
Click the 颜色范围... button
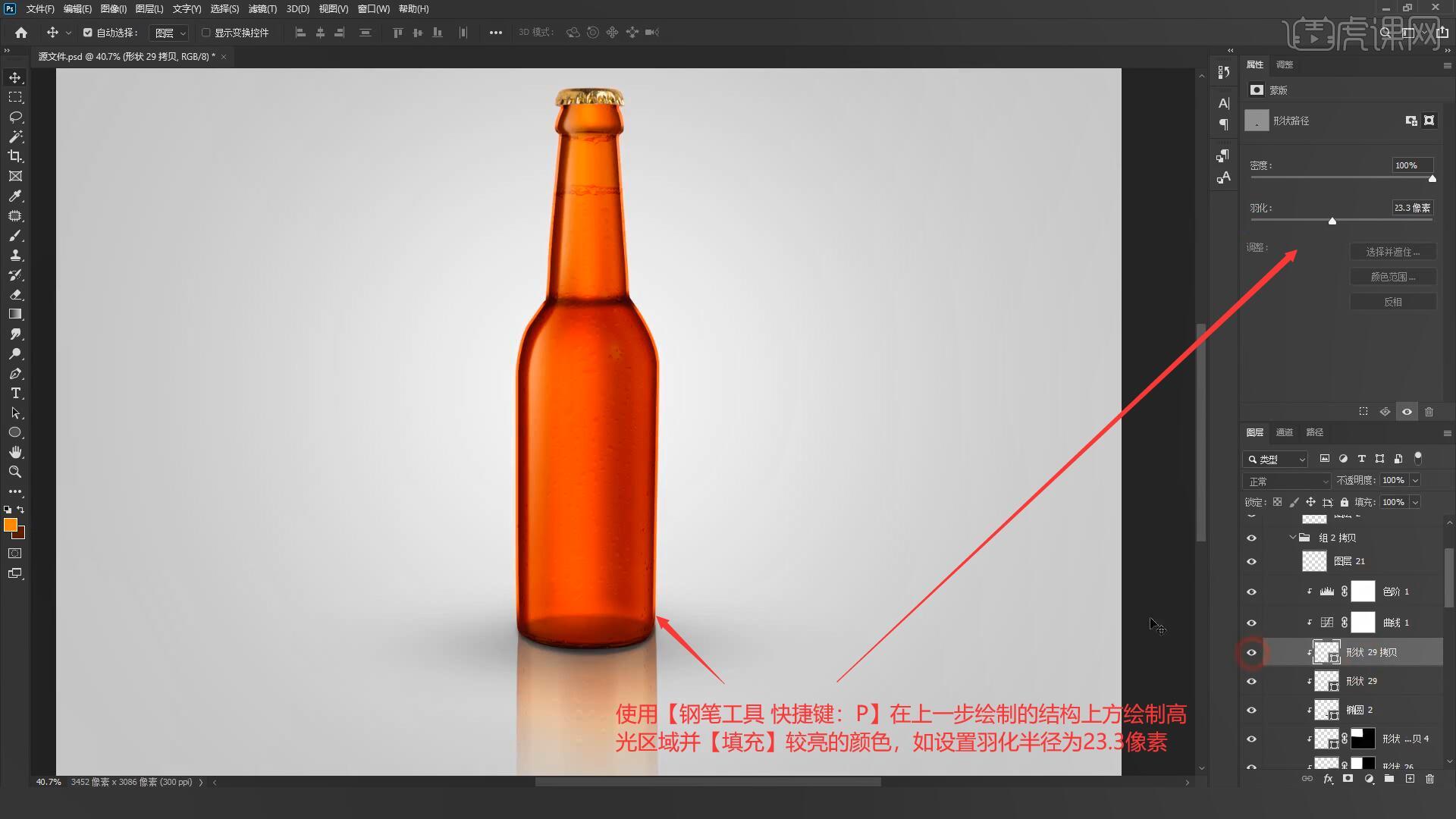click(x=1392, y=277)
